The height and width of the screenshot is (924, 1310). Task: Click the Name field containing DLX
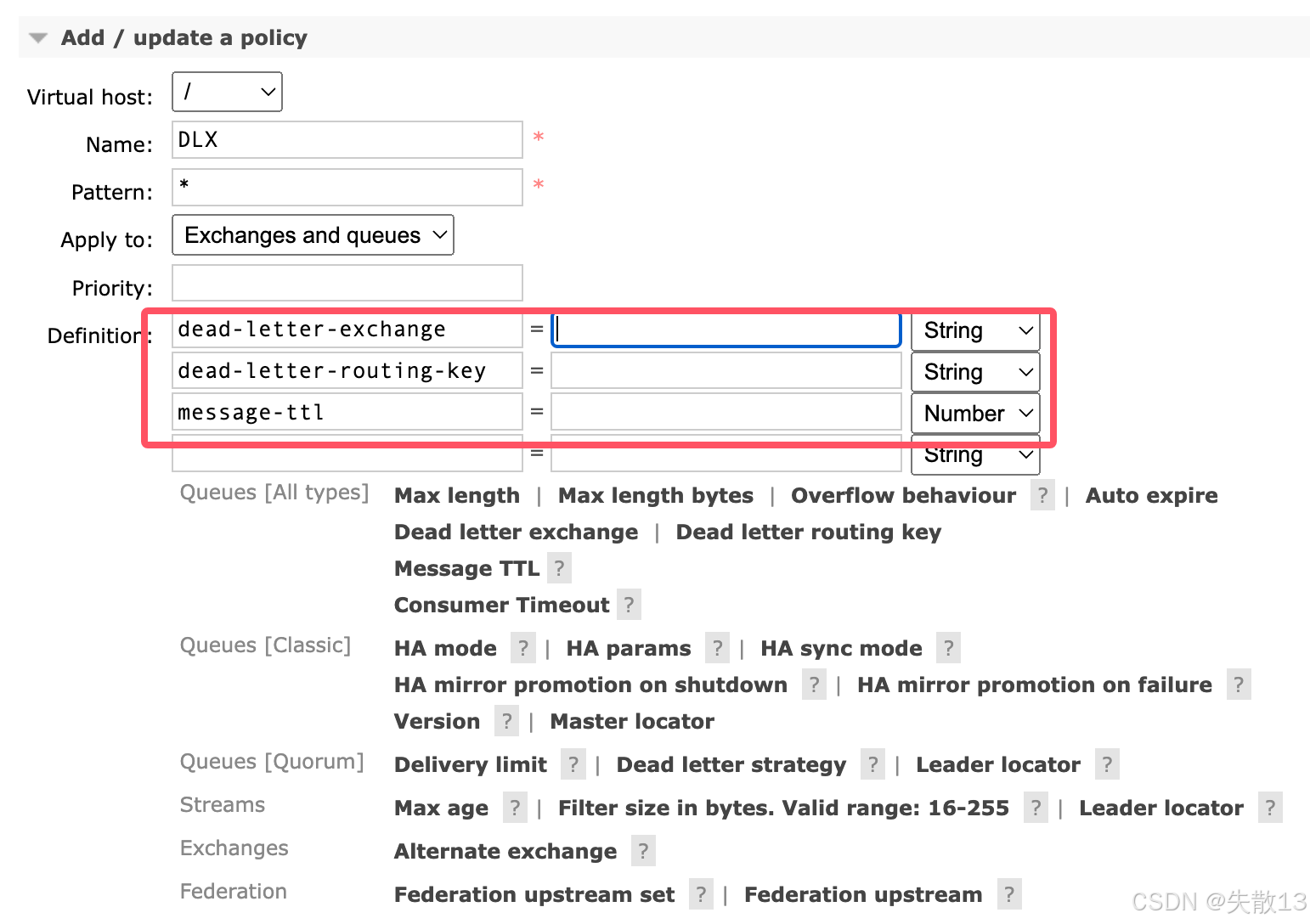[347, 140]
